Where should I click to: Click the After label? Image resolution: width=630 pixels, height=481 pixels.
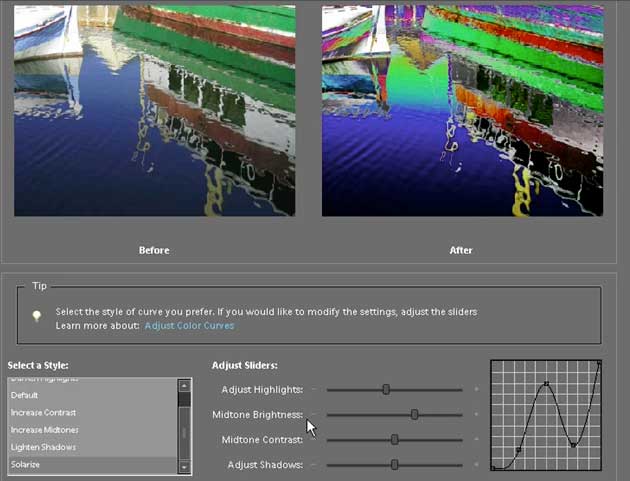pyautogui.click(x=461, y=250)
